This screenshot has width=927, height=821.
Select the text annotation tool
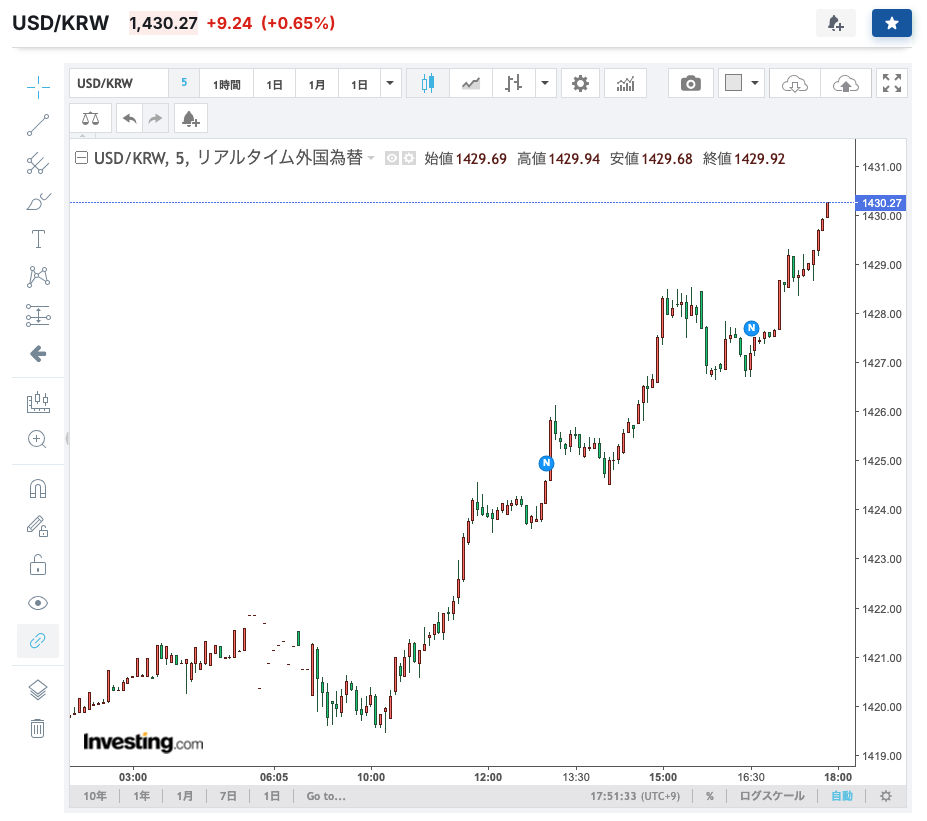coord(38,239)
